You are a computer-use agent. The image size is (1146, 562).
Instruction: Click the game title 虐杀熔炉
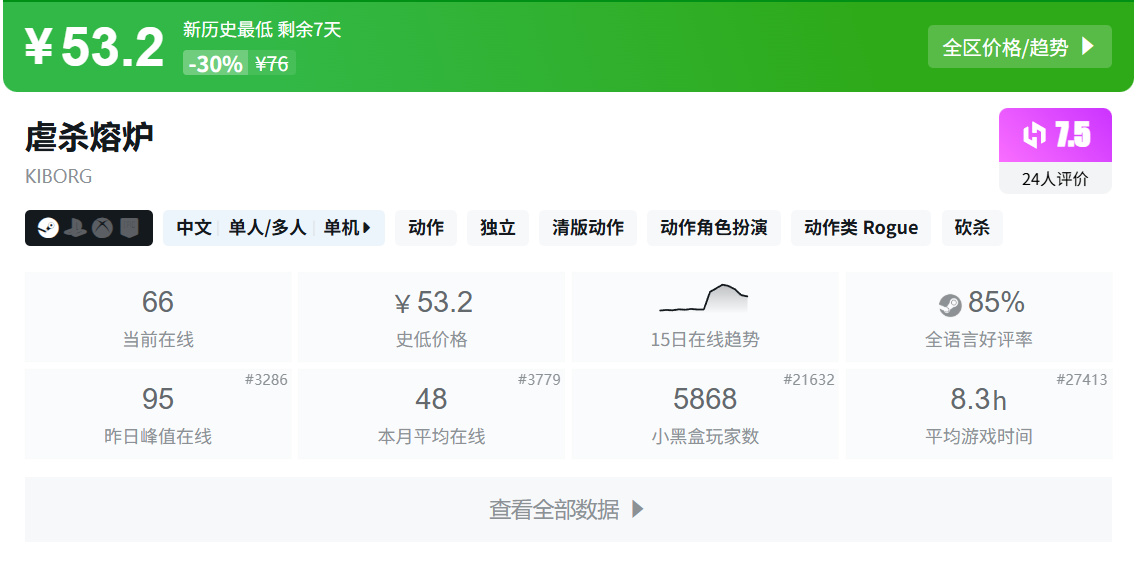(89, 137)
